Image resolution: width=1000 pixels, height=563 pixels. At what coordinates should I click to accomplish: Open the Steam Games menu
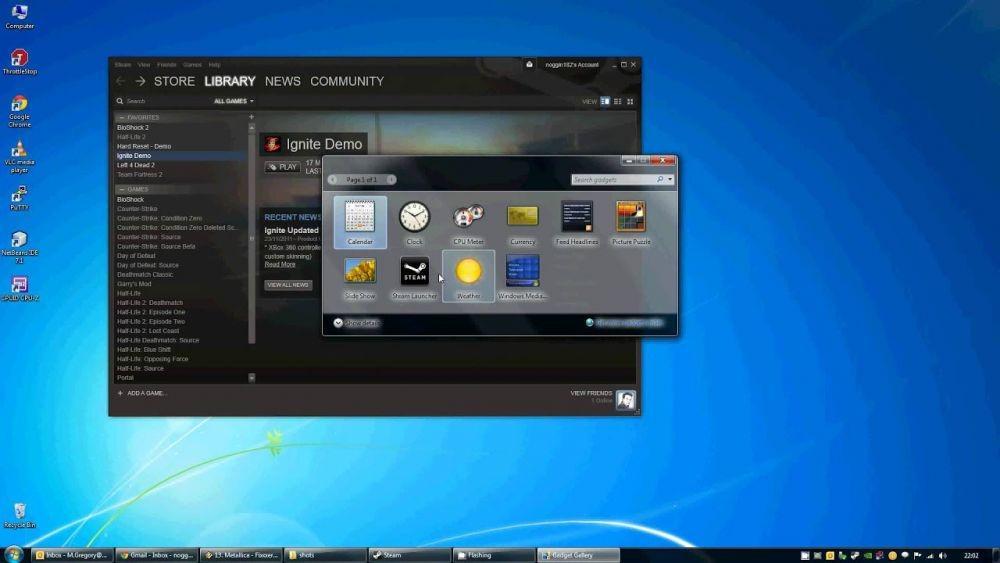click(x=192, y=64)
